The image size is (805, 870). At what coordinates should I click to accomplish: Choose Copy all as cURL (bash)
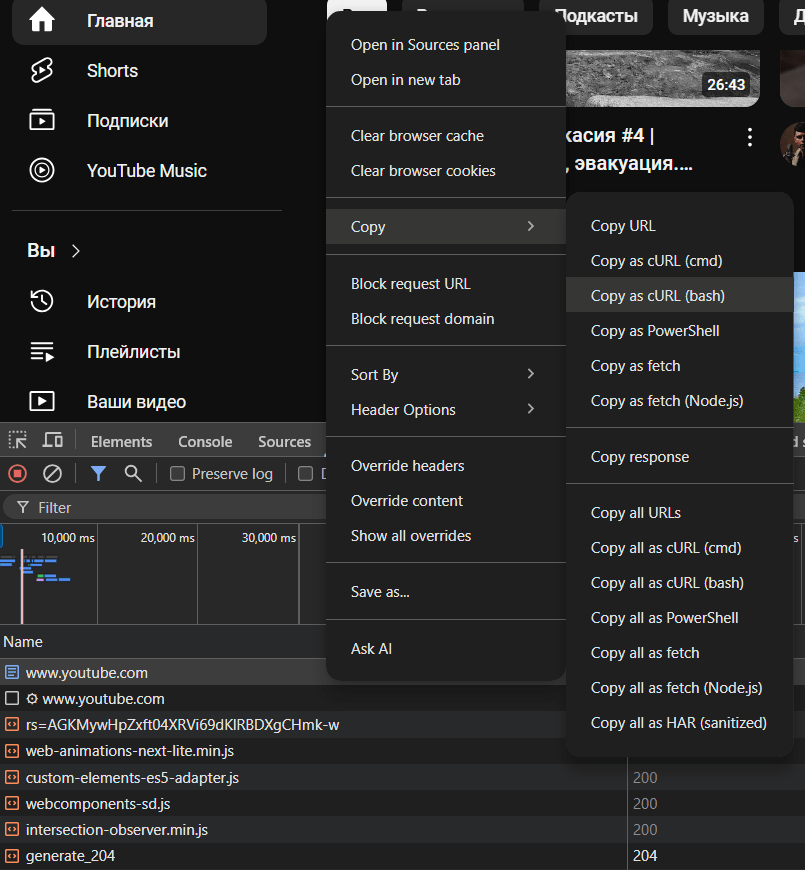(680, 583)
